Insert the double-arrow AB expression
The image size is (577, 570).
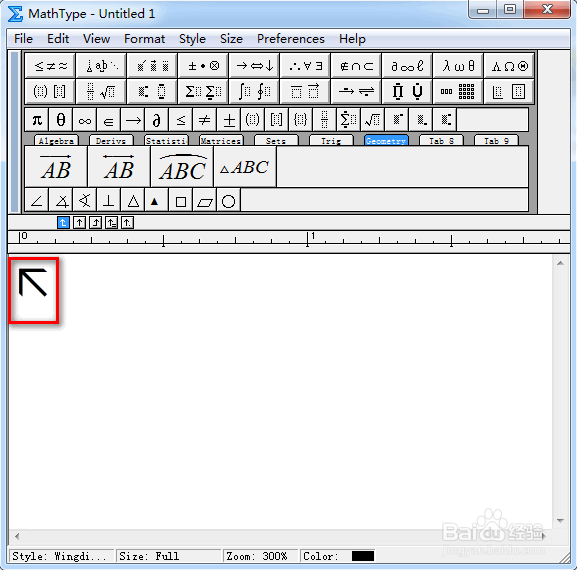[x=119, y=167]
